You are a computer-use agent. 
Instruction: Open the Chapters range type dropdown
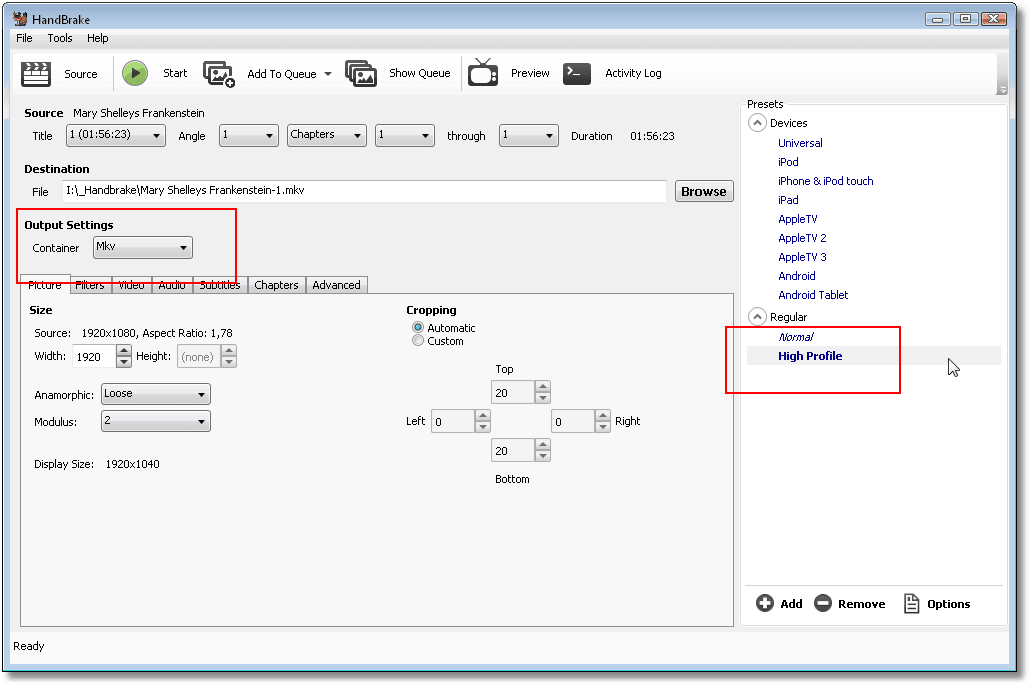327,135
